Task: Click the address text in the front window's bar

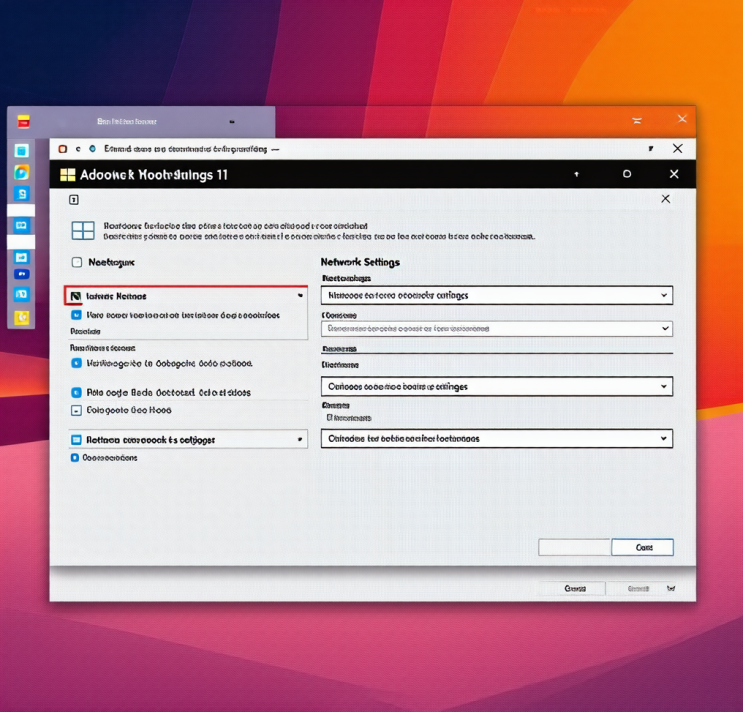Action: [x=185, y=149]
